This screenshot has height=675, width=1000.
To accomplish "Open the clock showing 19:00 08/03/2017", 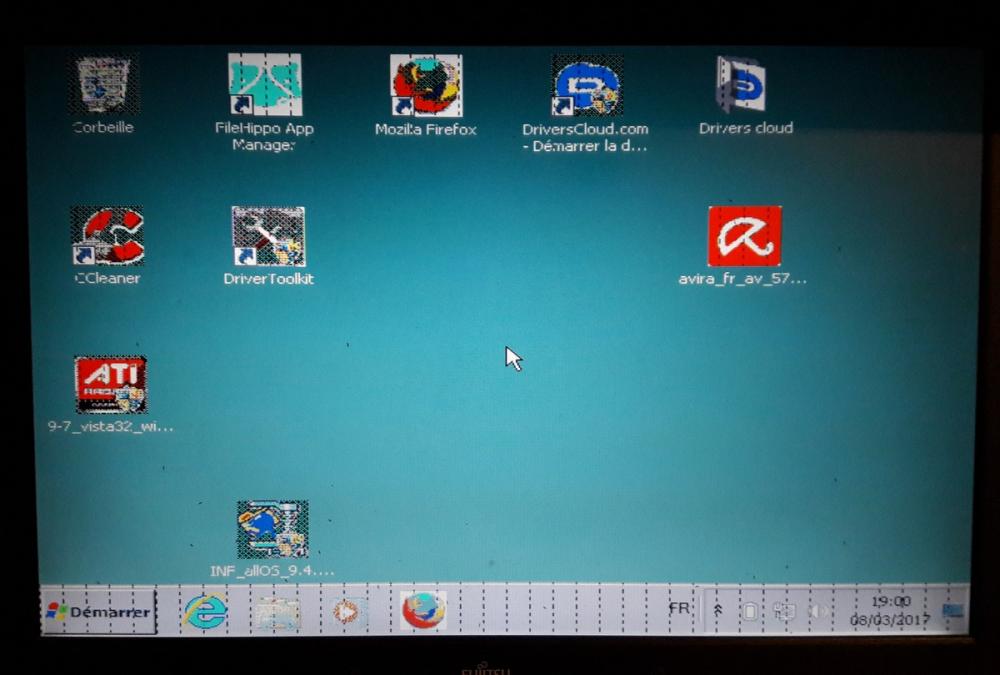I will coord(890,610).
